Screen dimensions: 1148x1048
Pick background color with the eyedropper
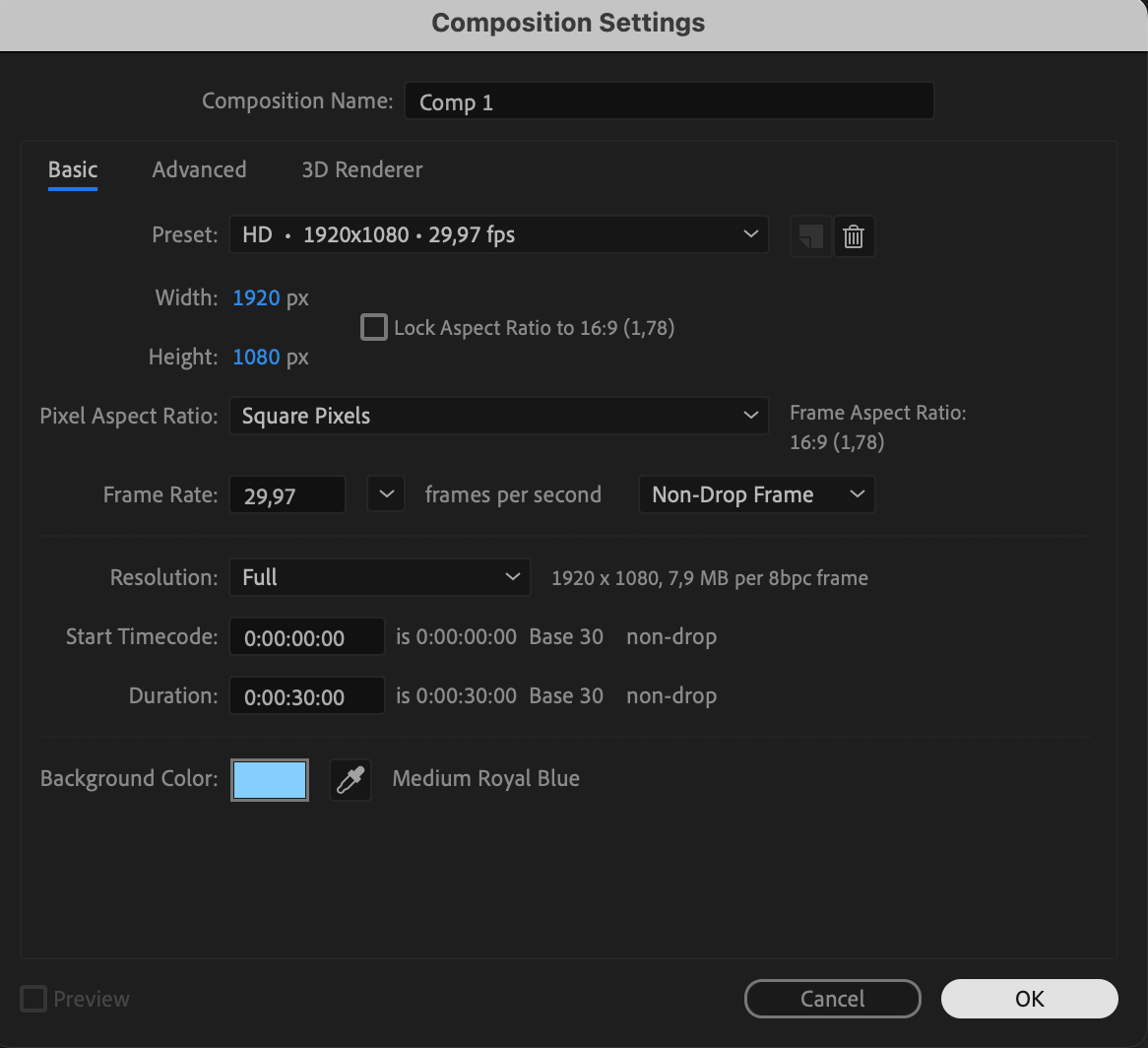350,780
